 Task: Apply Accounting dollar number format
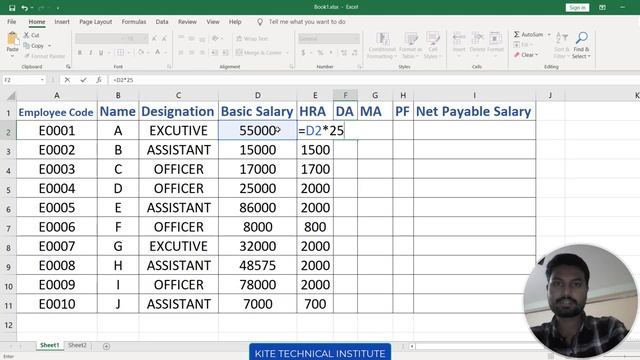click(x=303, y=53)
